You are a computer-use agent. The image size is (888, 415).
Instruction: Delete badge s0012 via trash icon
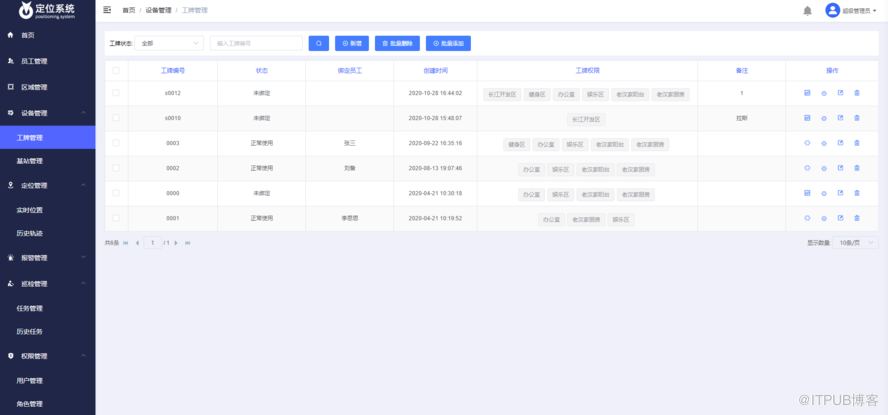(x=857, y=93)
